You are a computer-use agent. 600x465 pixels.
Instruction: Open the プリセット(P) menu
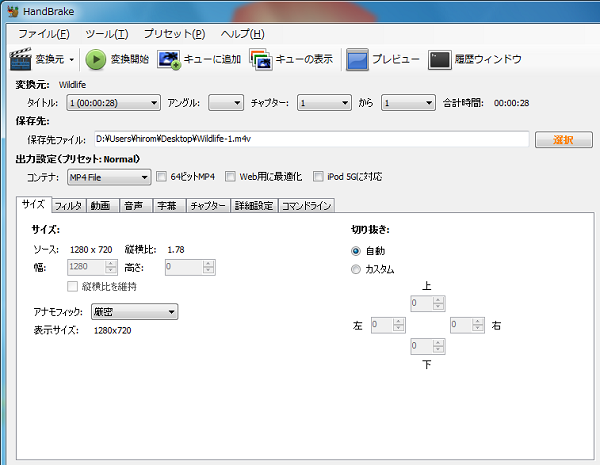[x=174, y=34]
